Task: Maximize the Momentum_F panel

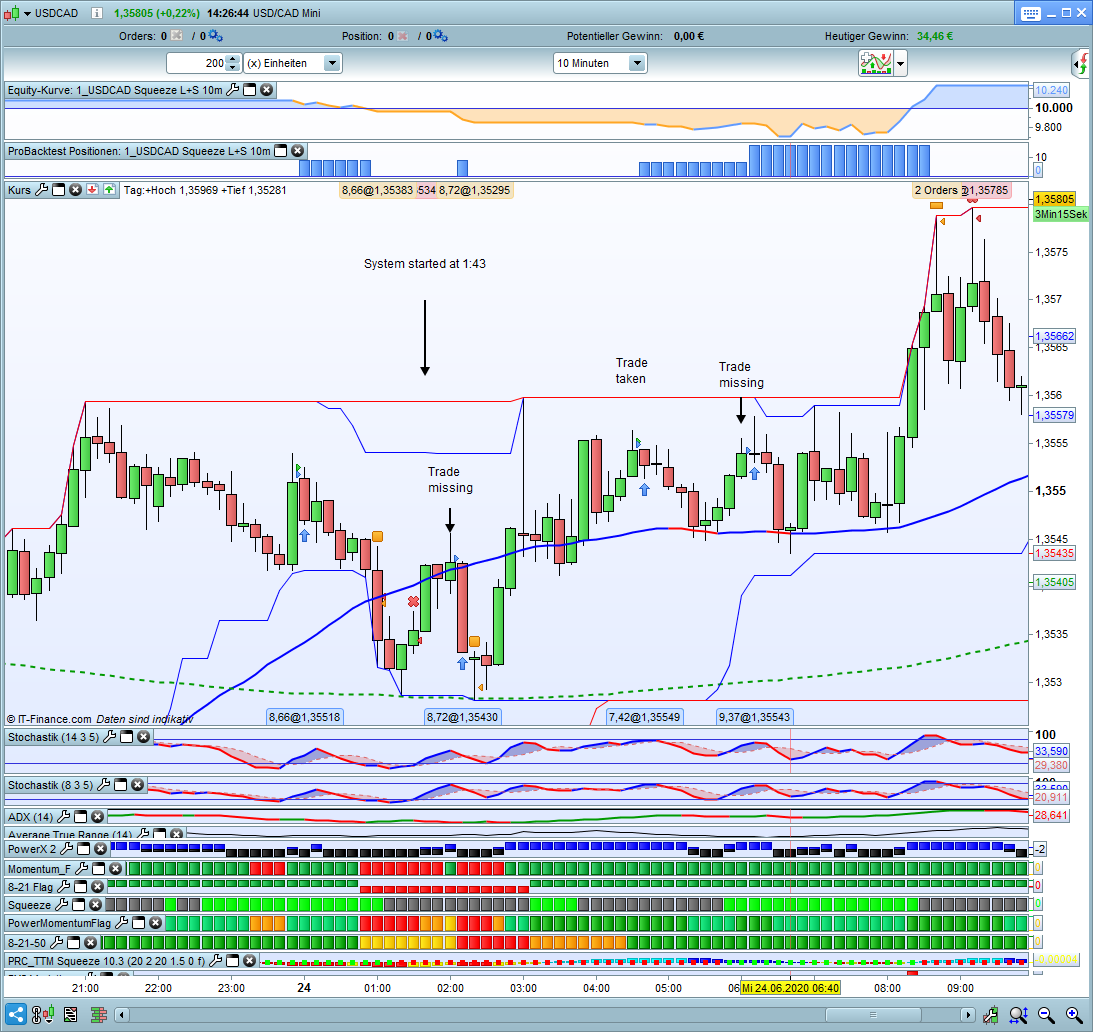Action: click(x=99, y=869)
